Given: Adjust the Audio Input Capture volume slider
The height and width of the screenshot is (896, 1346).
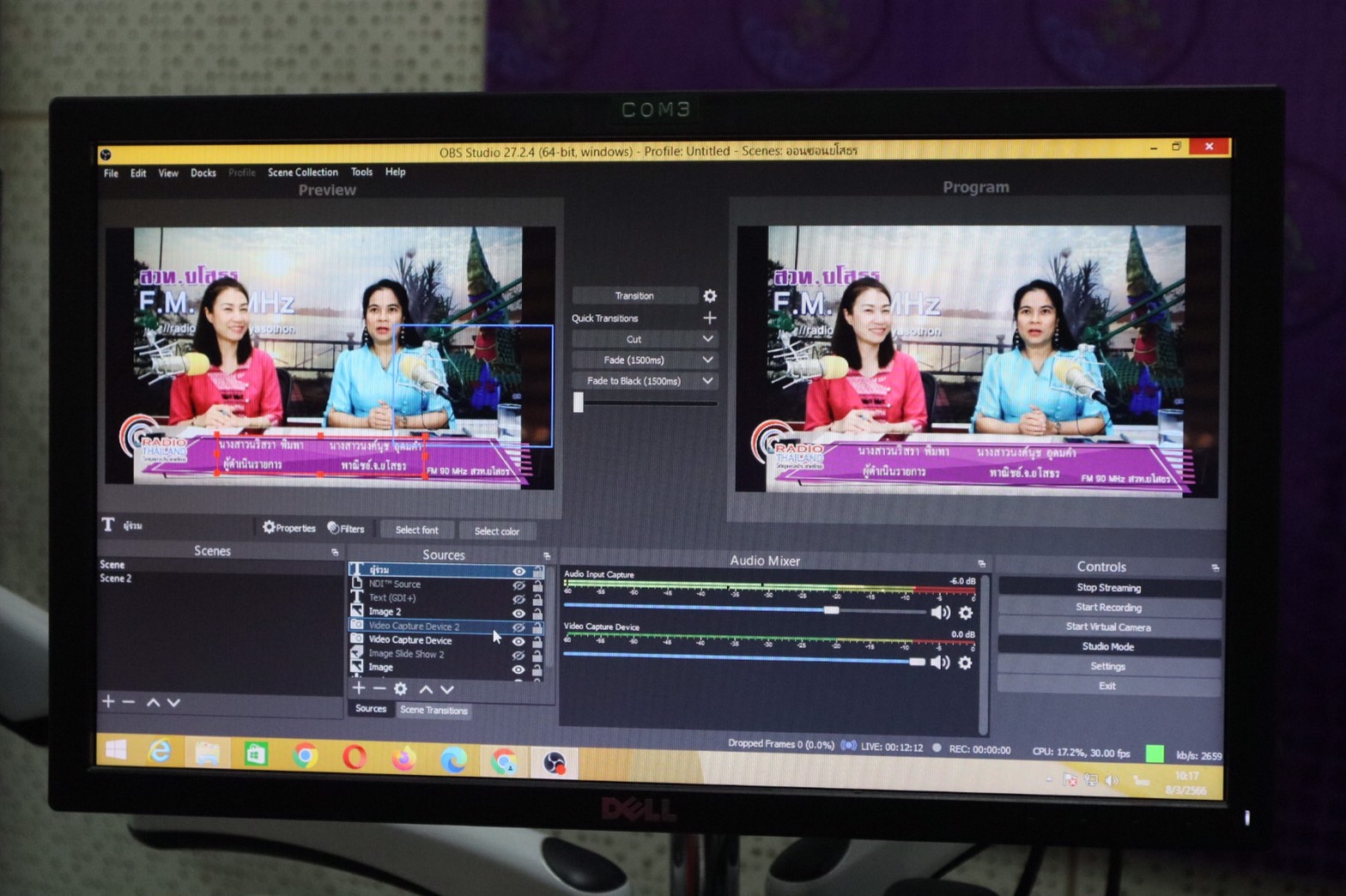Looking at the screenshot, I should [x=831, y=610].
